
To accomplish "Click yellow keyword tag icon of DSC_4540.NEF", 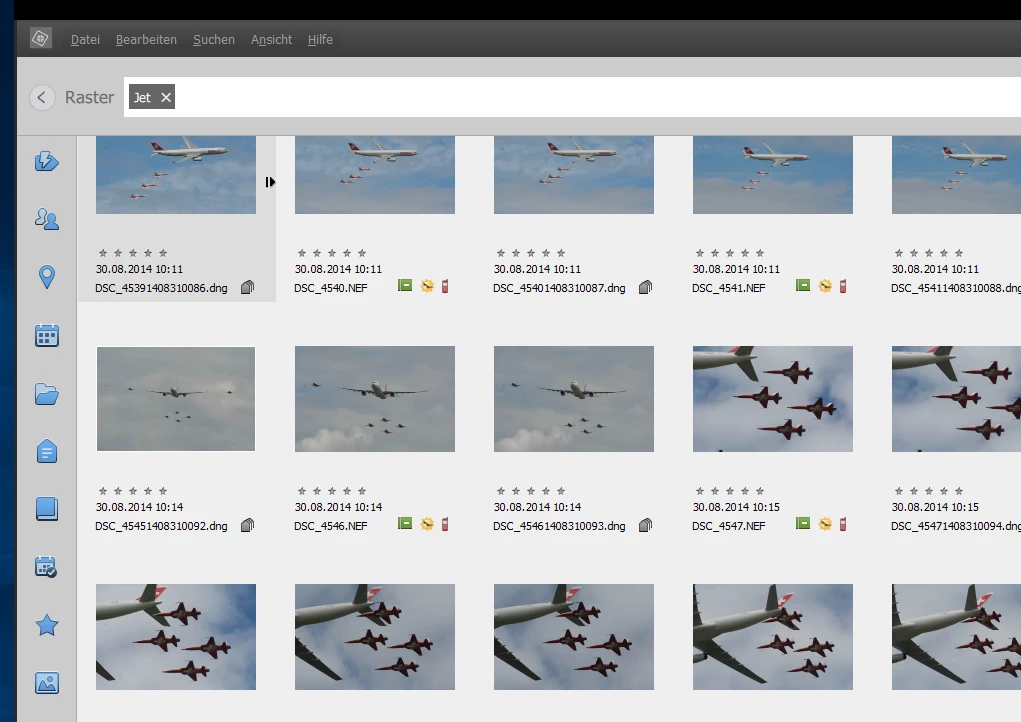I will (427, 286).
